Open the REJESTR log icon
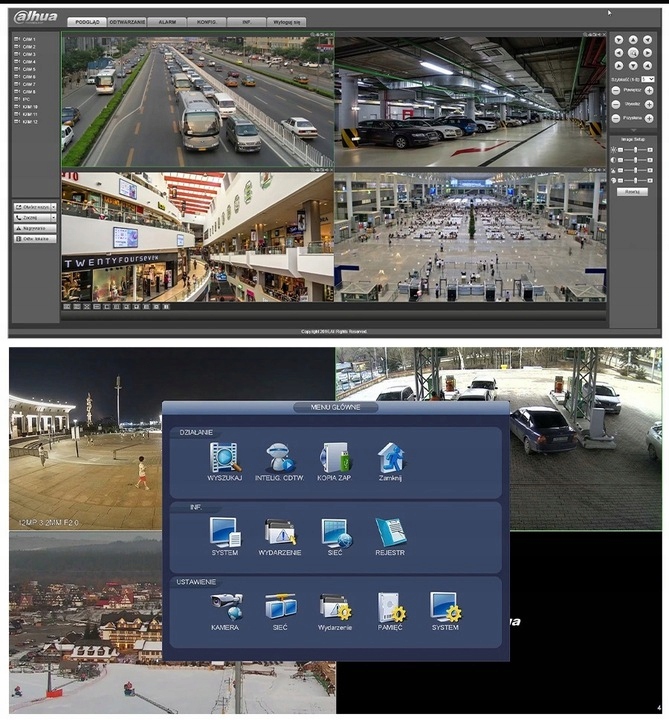This screenshot has height=720, width=669. pos(390,532)
